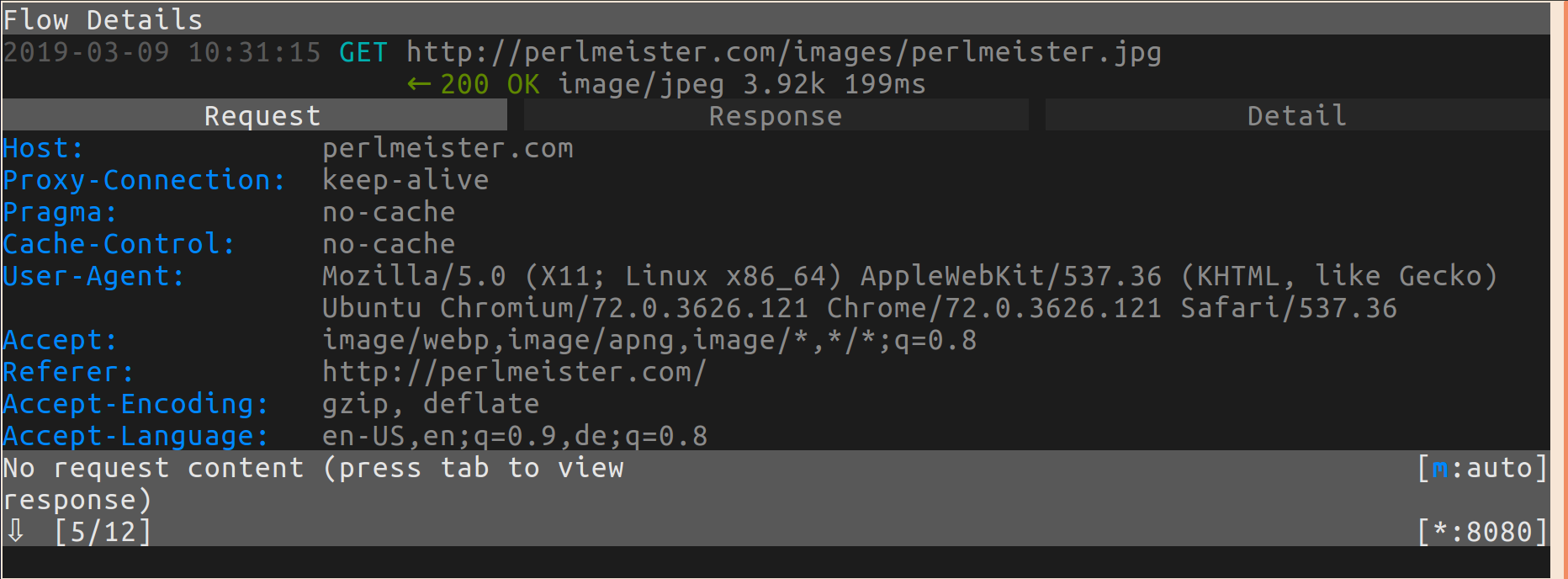Image resolution: width=1568 pixels, height=579 pixels.
Task: Click the Cache-Control header label
Action: click(119, 244)
